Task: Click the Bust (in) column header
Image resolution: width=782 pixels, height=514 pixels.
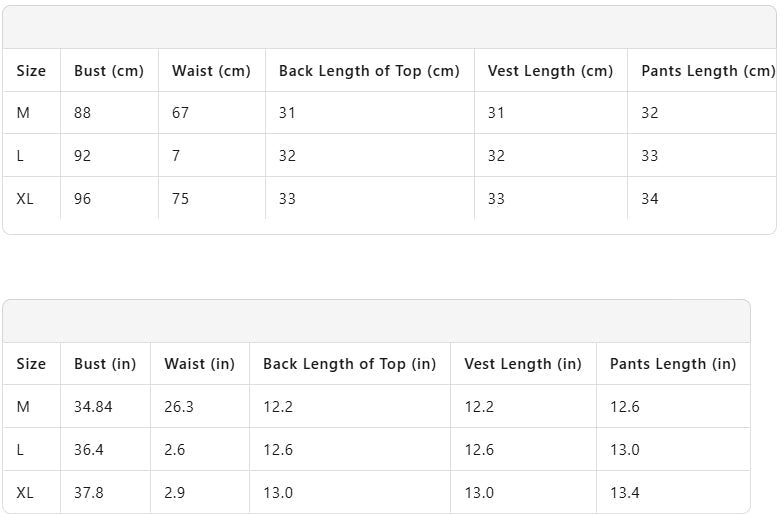Action: click(105, 364)
